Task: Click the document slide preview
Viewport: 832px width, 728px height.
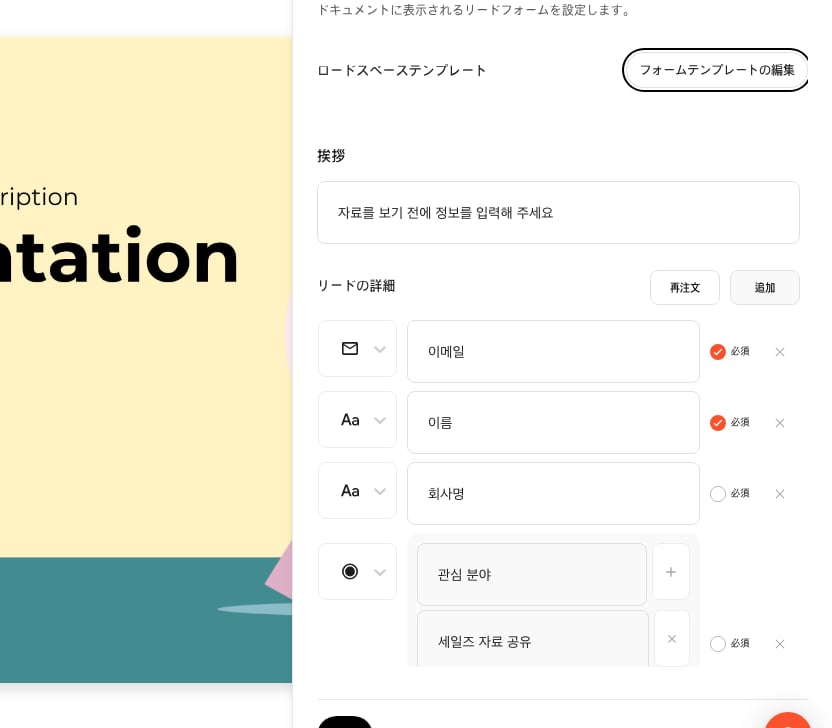Action: 146,360
